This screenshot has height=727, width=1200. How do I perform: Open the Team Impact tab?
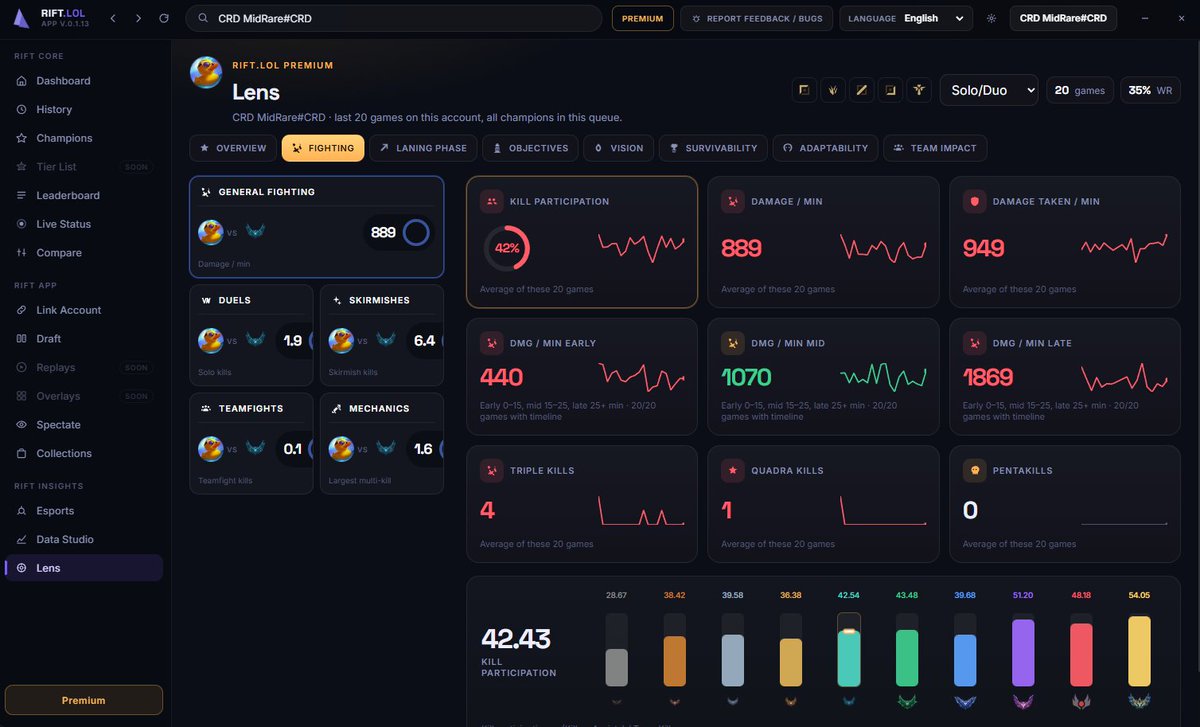(x=935, y=148)
